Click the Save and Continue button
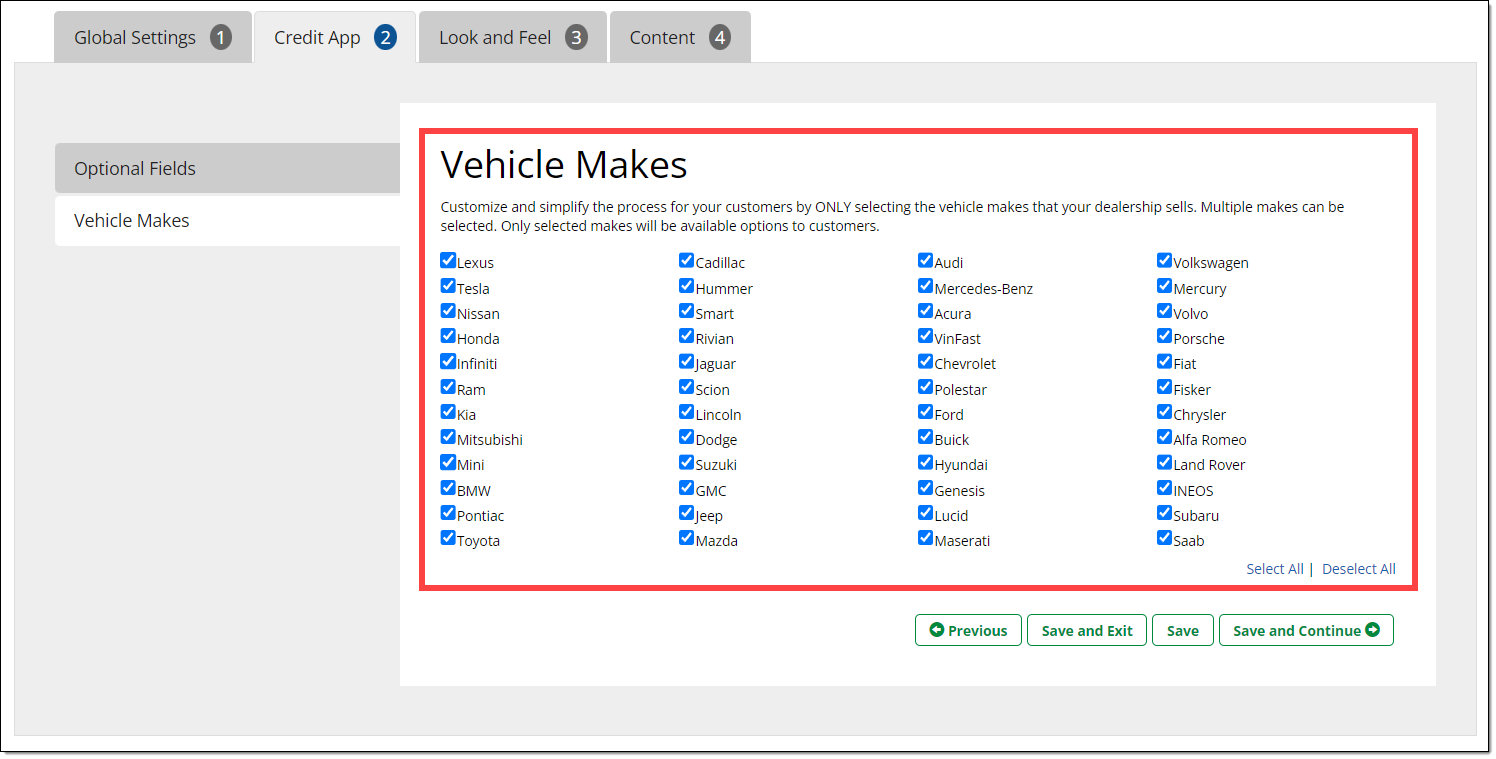1496x759 pixels. tap(1305, 630)
